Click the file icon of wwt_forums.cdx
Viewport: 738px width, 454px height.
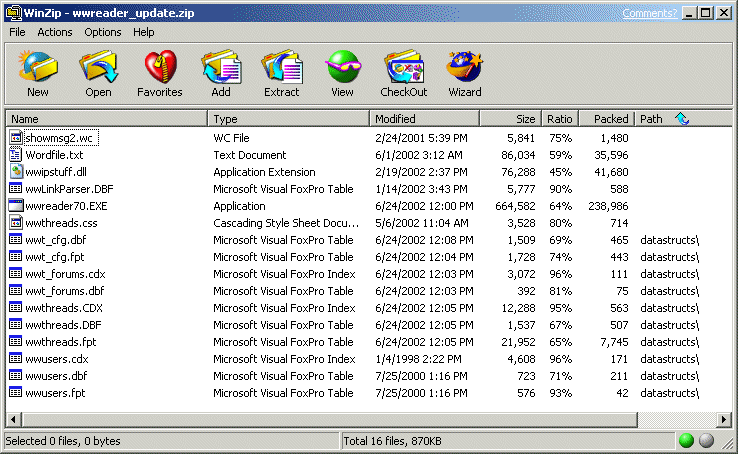pos(16,273)
